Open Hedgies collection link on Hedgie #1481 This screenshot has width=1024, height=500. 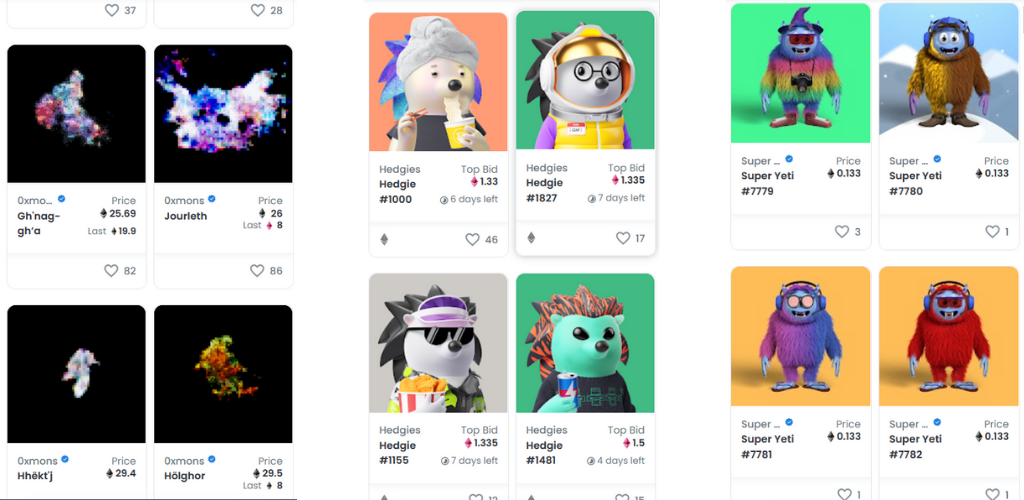click(x=547, y=430)
